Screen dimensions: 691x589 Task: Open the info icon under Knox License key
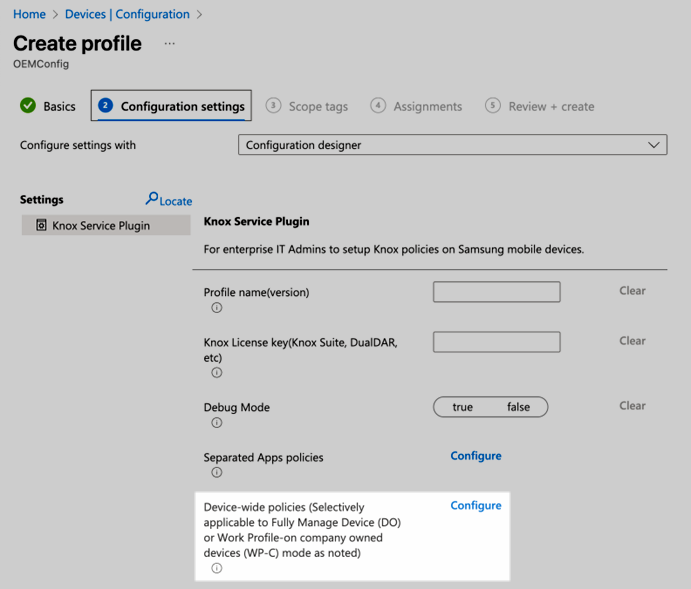pyautogui.click(x=216, y=373)
